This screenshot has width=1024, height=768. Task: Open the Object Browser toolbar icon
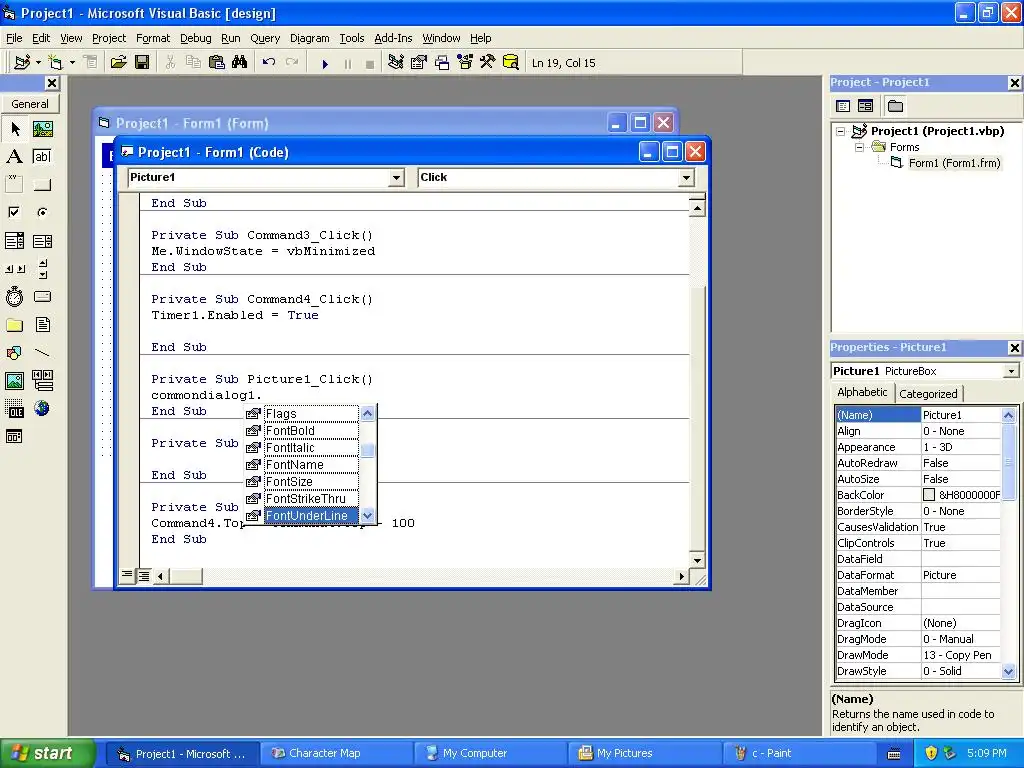[464, 62]
